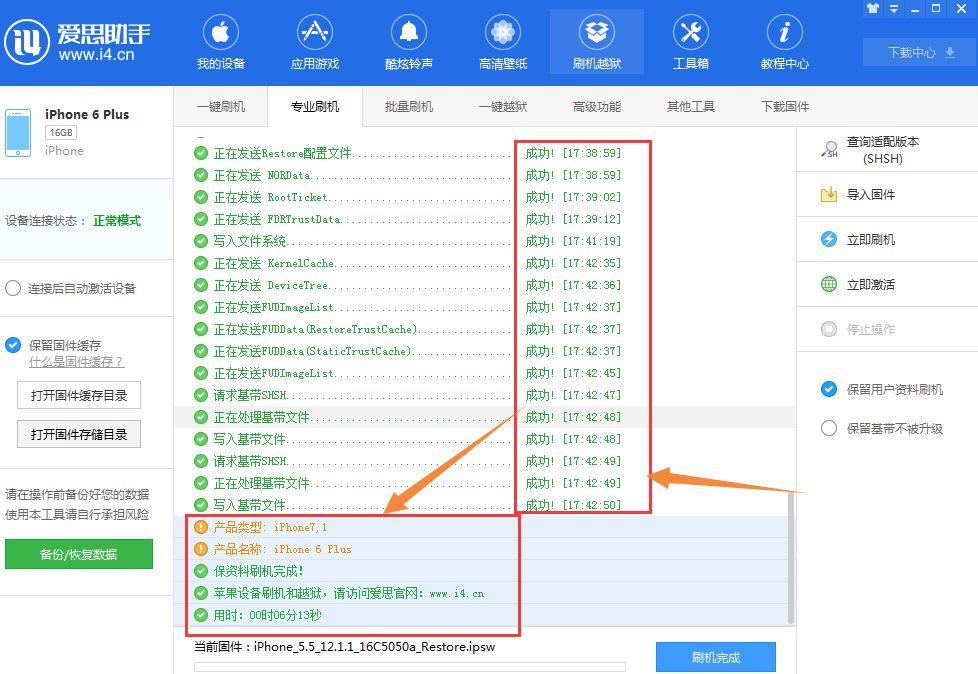The height and width of the screenshot is (674, 978).
Task: Switch to the 专业刷机 tab
Action: click(315, 107)
